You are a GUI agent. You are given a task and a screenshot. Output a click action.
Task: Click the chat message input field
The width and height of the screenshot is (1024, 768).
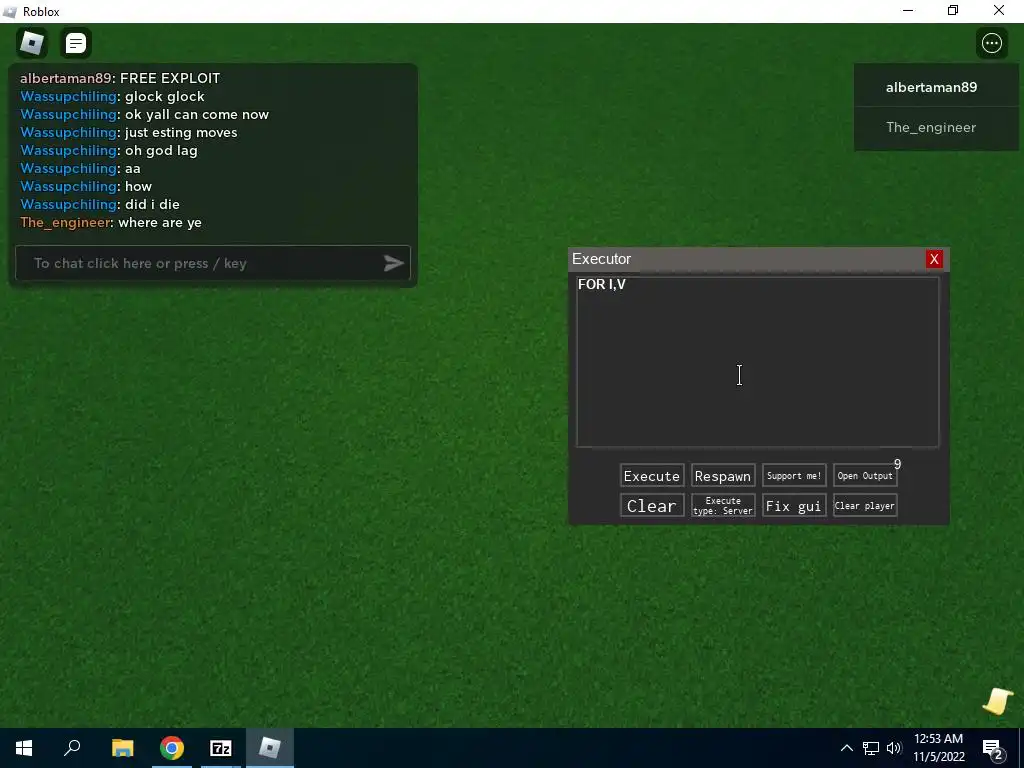pos(213,263)
